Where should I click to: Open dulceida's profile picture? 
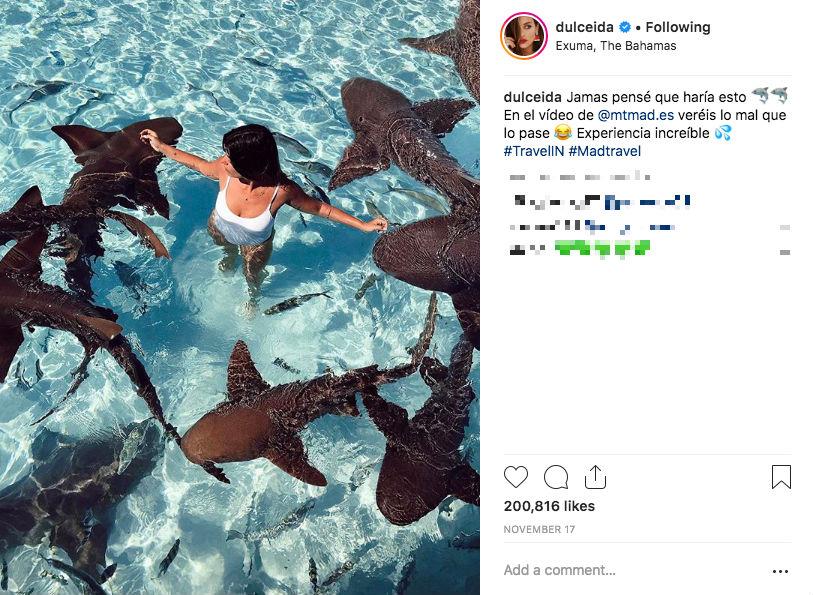(x=525, y=36)
